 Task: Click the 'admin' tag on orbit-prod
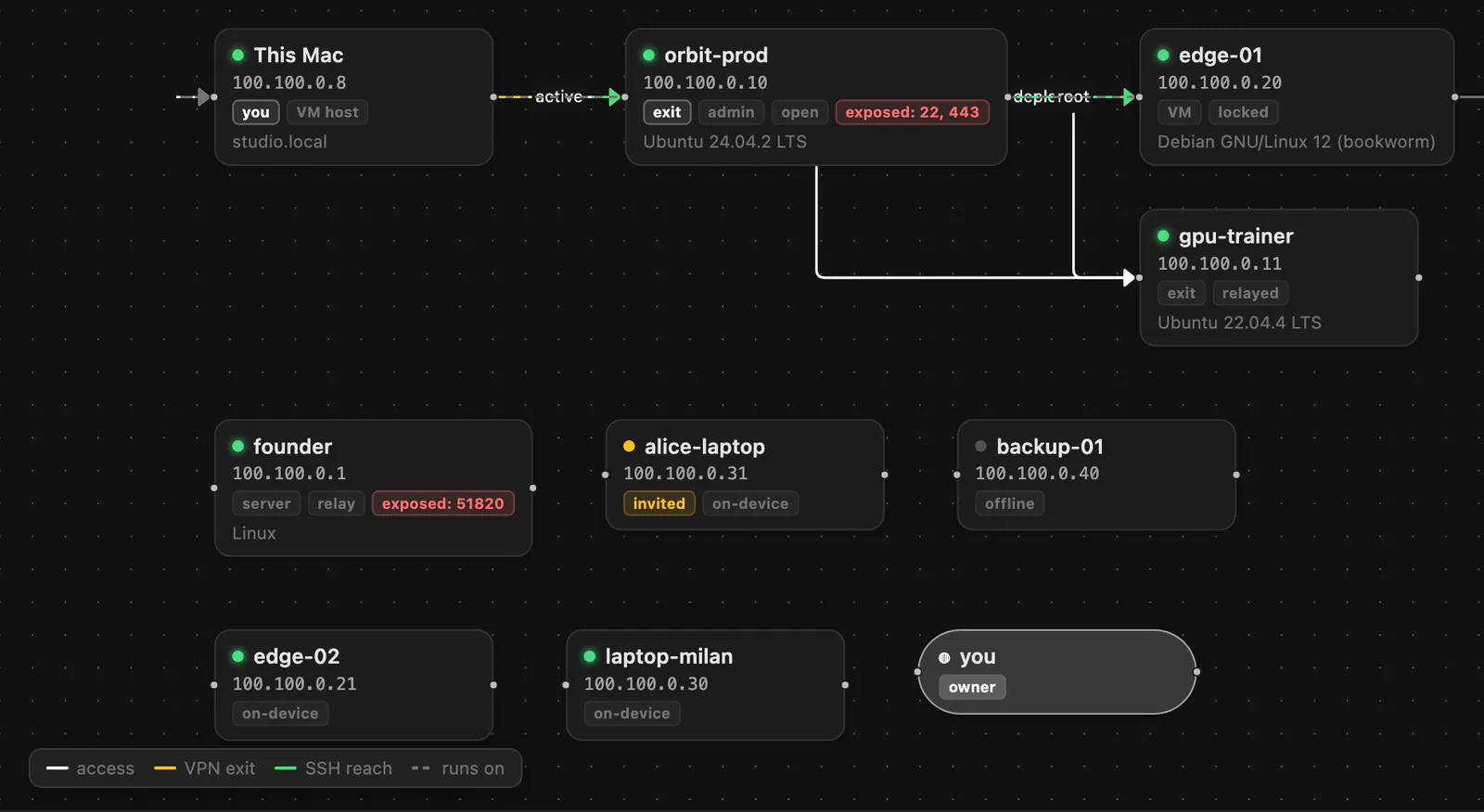731,112
